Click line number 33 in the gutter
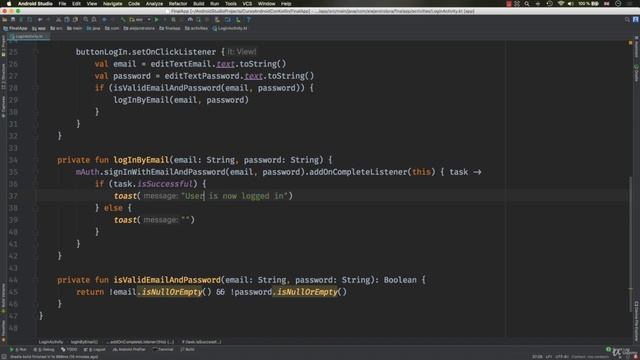Viewport: 640px width, 360px height. [13, 148]
